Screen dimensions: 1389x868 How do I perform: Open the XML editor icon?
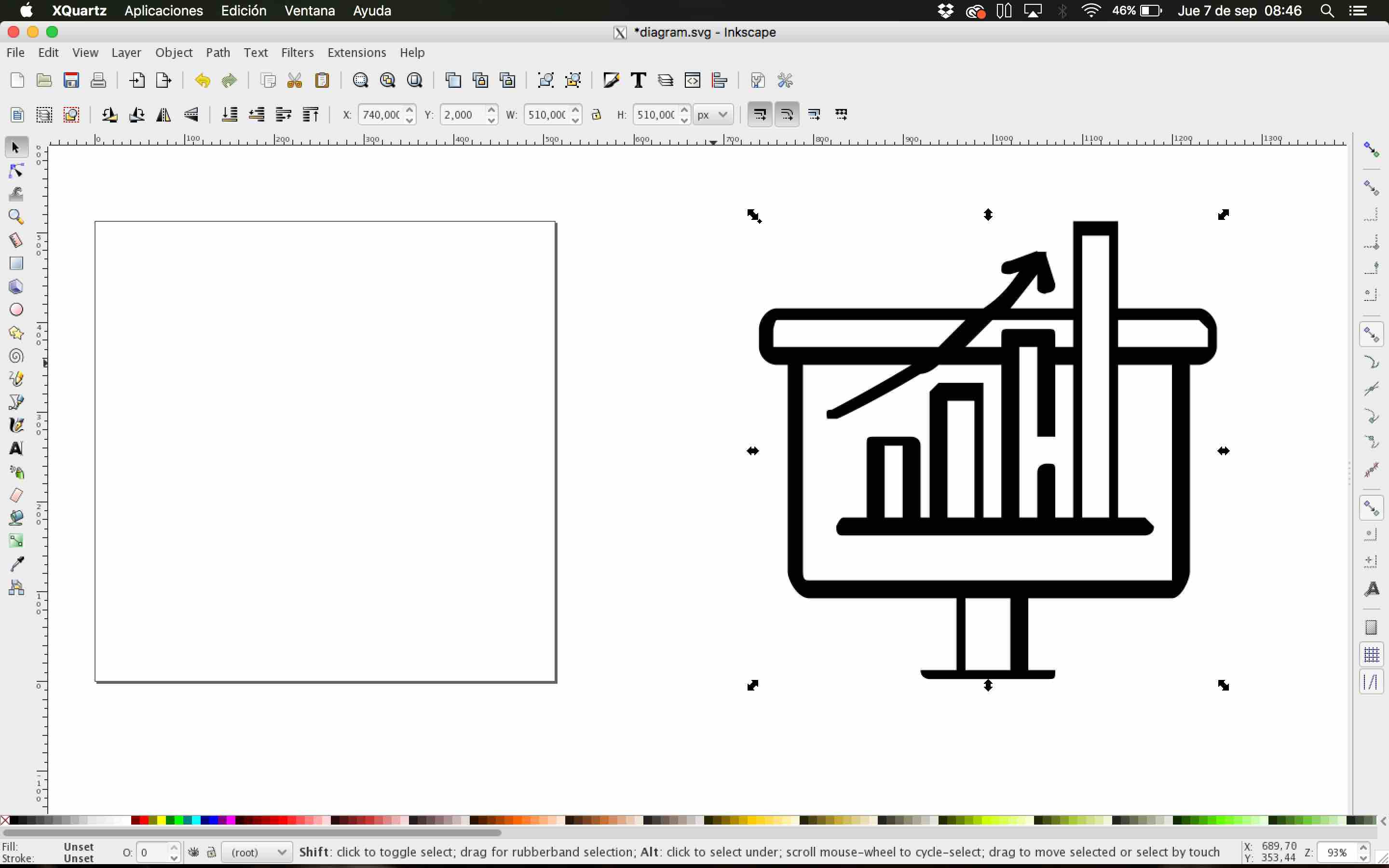pyautogui.click(x=693, y=81)
